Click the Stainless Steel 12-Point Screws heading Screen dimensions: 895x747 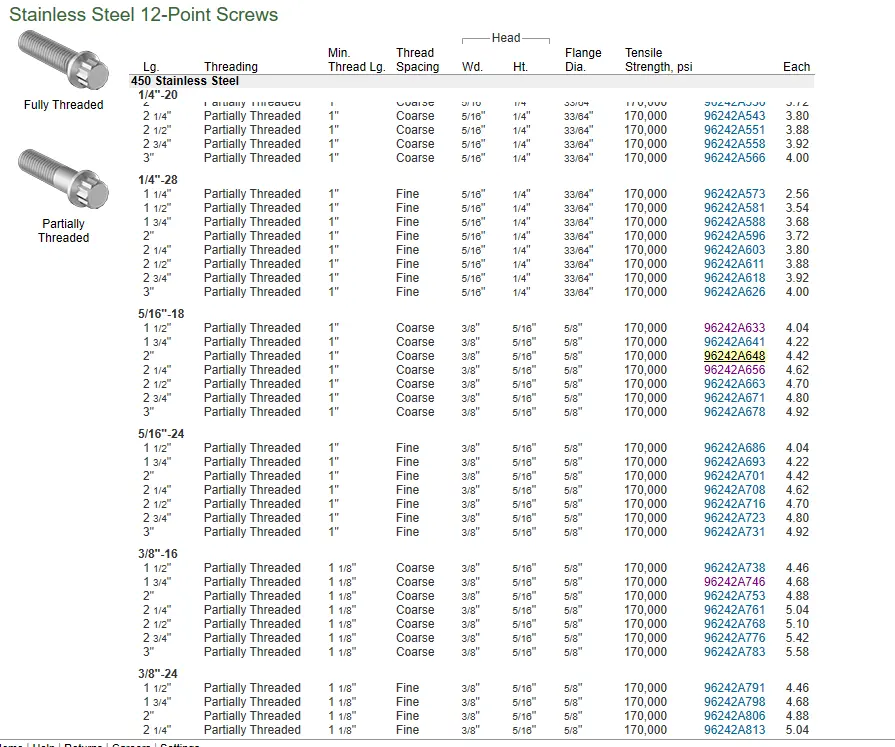pyautogui.click(x=143, y=14)
